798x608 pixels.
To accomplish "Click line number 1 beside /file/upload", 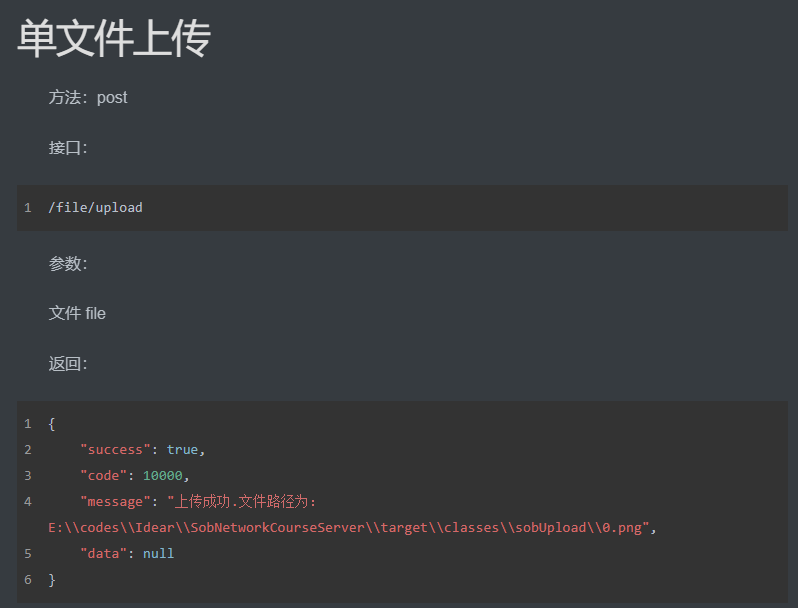I will [28, 208].
